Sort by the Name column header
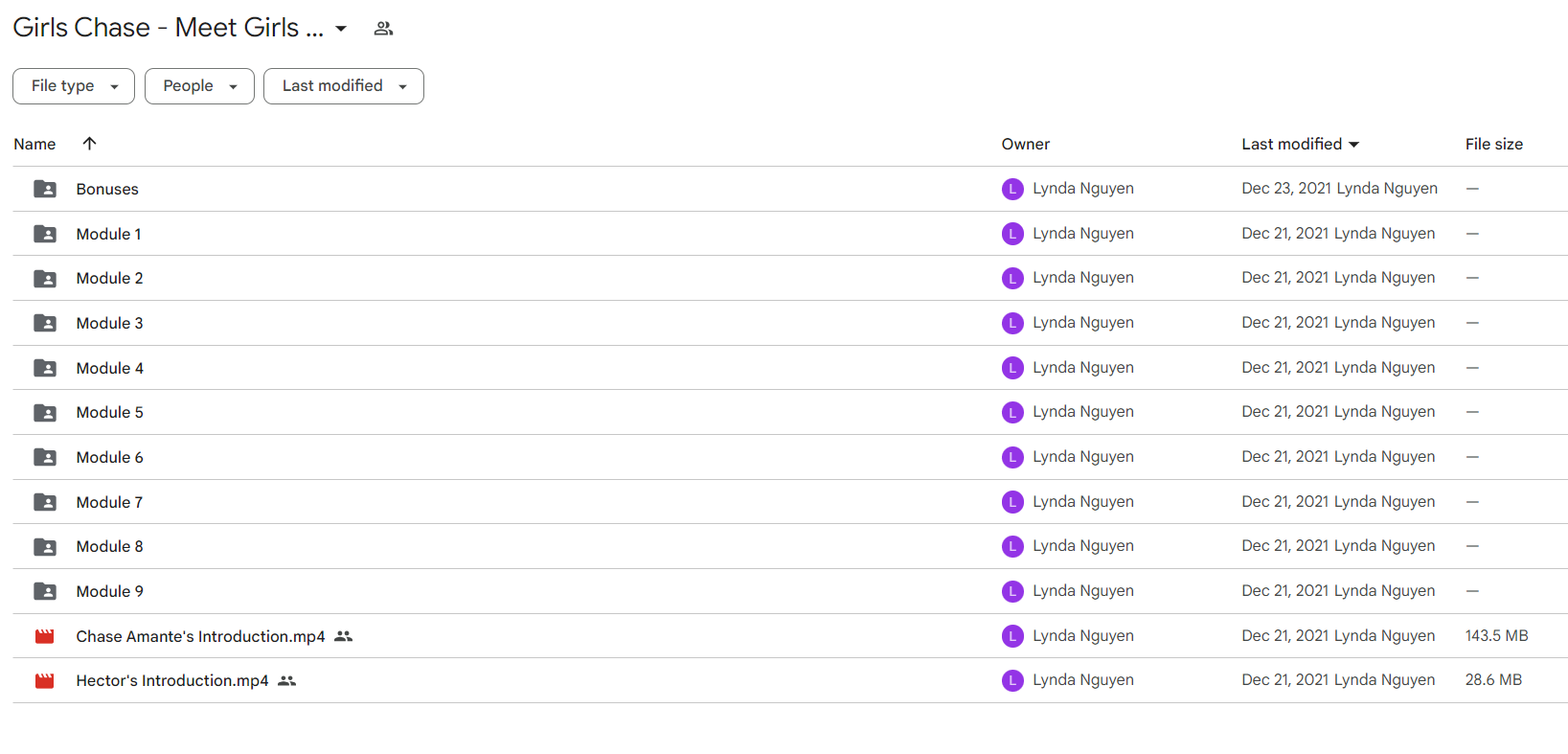 [34, 144]
